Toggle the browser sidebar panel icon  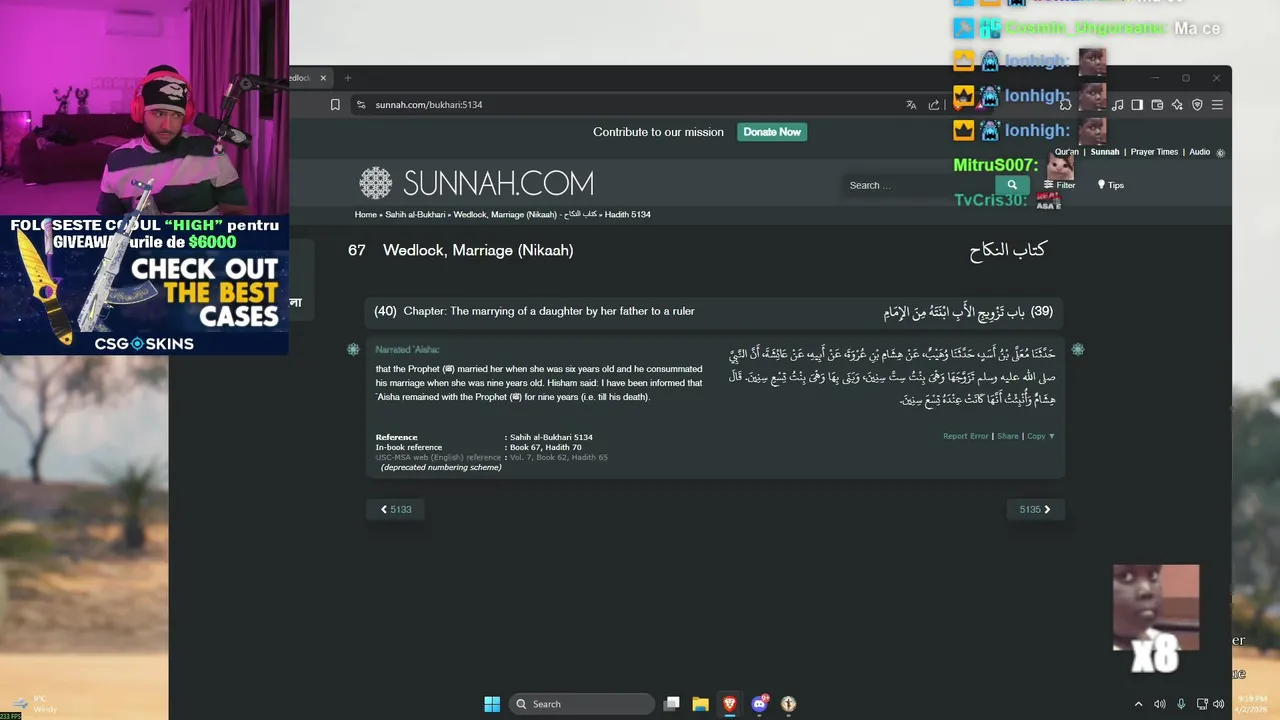[1137, 105]
